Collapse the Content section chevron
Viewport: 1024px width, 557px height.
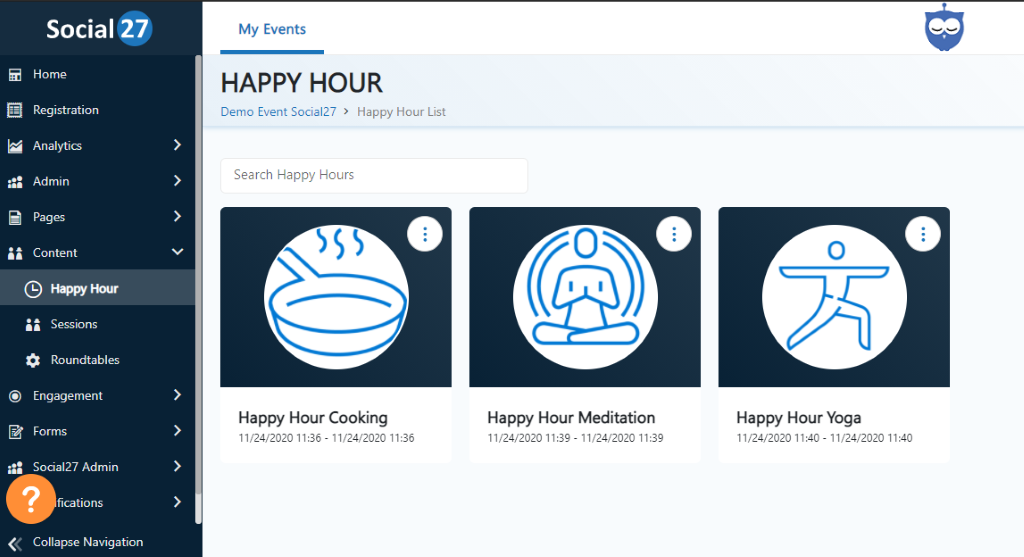coord(177,253)
